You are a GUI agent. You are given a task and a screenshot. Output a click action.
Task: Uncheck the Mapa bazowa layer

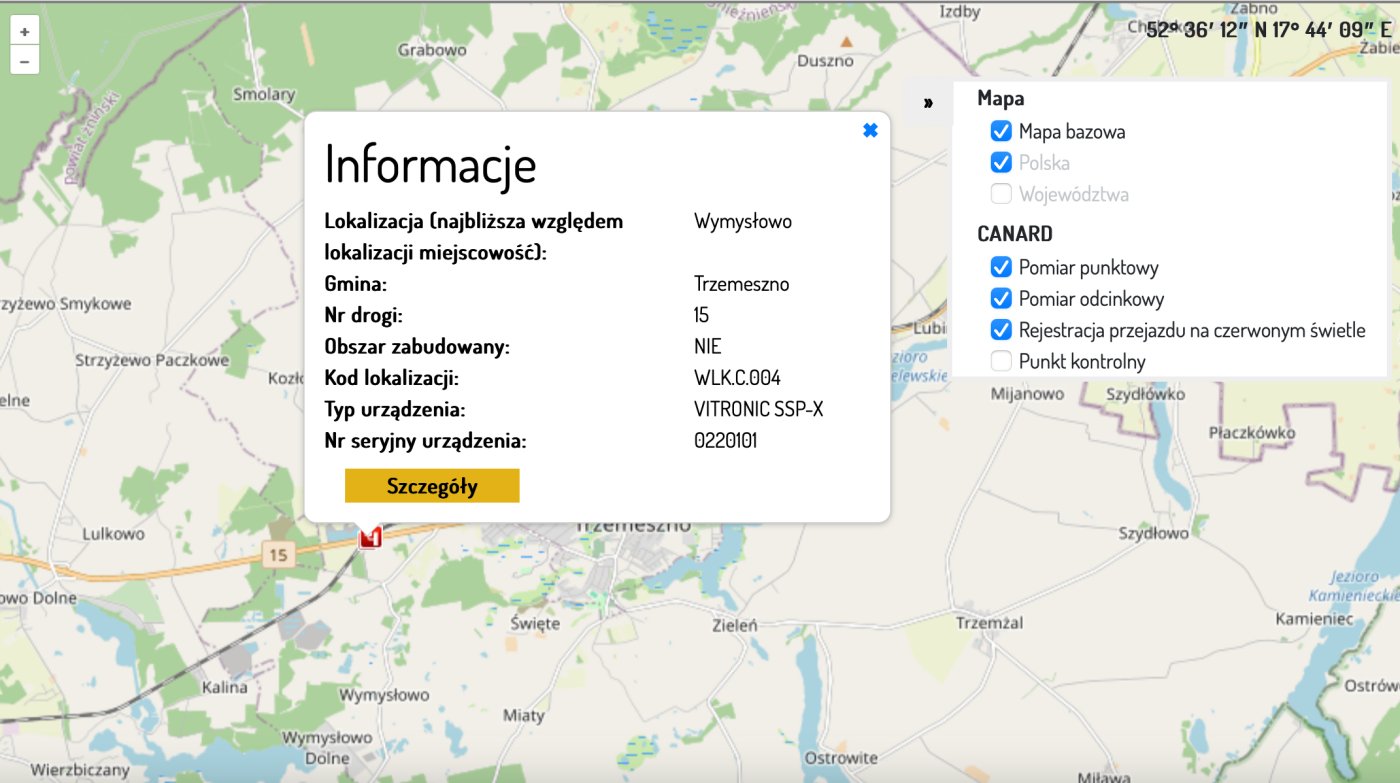point(1001,131)
